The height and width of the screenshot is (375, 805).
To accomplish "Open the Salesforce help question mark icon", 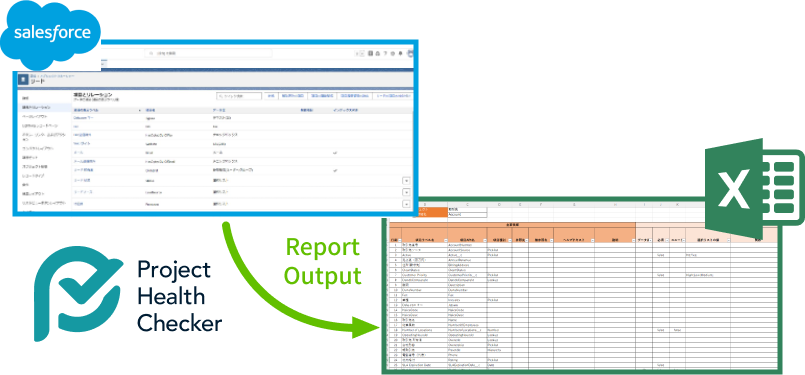I will click(385, 53).
